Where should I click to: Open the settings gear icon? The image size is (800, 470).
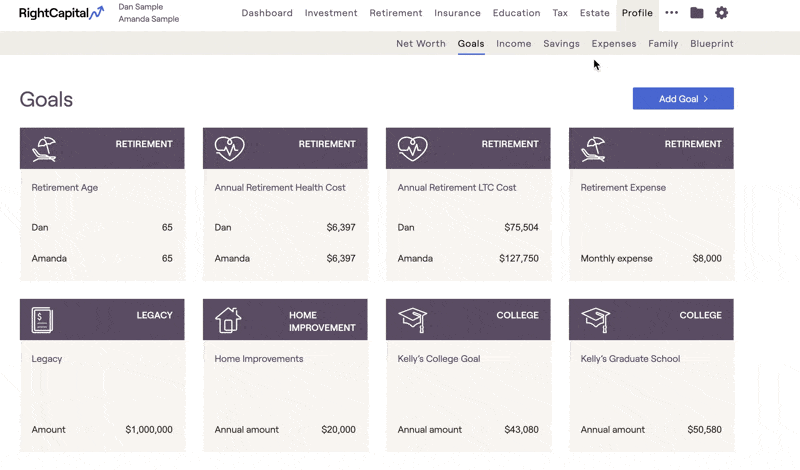721,13
